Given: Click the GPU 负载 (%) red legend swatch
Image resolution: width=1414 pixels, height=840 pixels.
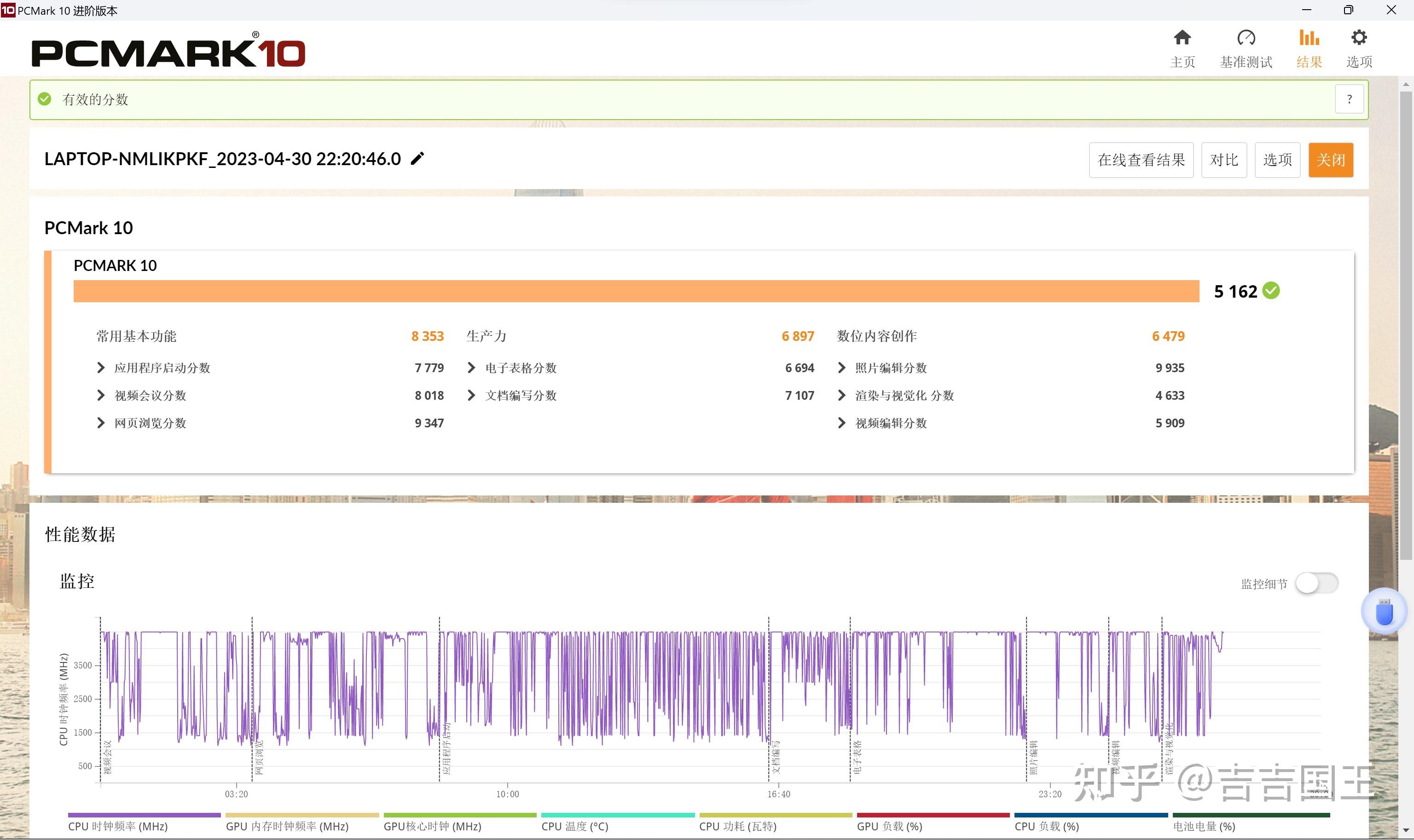Looking at the screenshot, I should (933, 815).
